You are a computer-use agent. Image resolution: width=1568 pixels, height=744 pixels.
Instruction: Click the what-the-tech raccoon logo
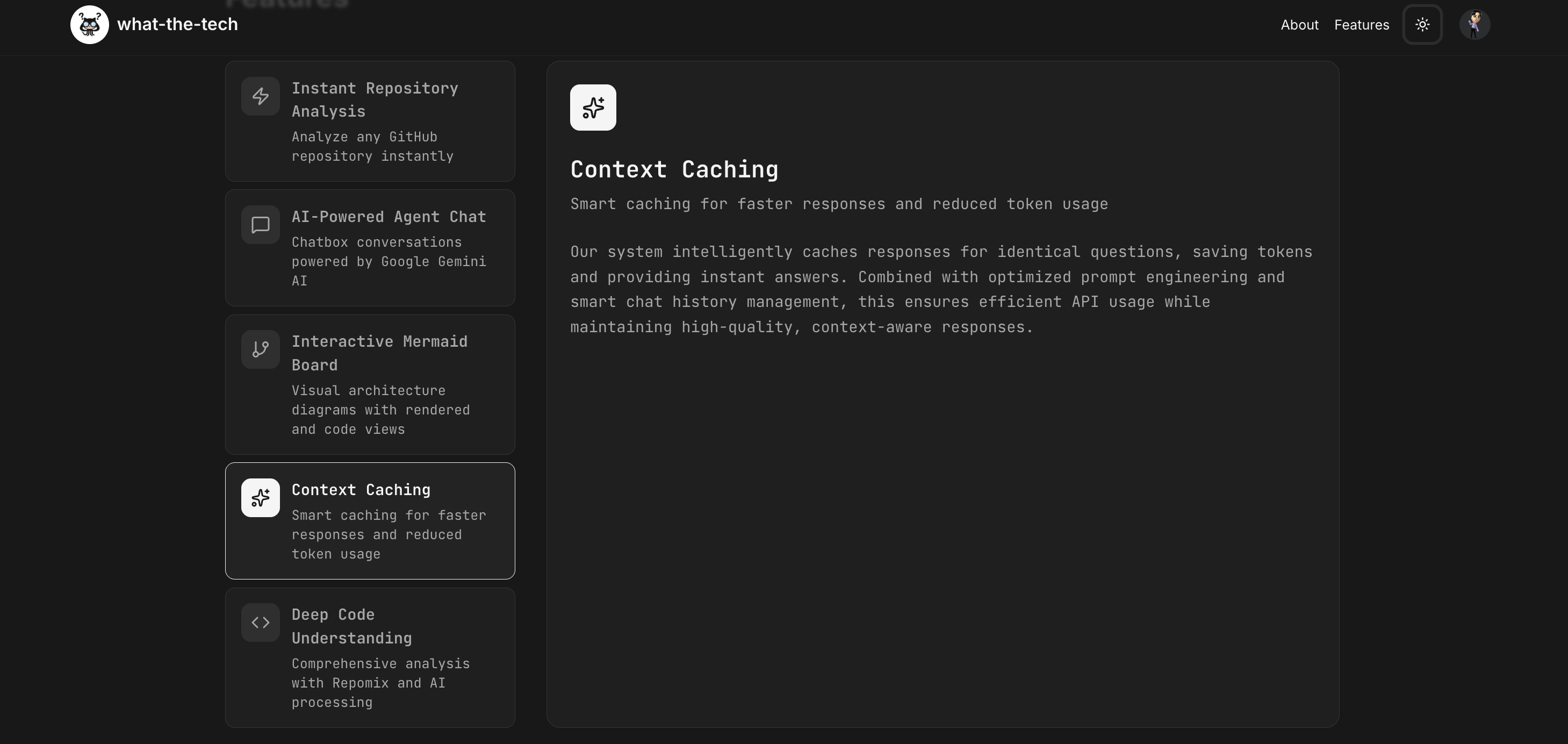click(x=90, y=25)
